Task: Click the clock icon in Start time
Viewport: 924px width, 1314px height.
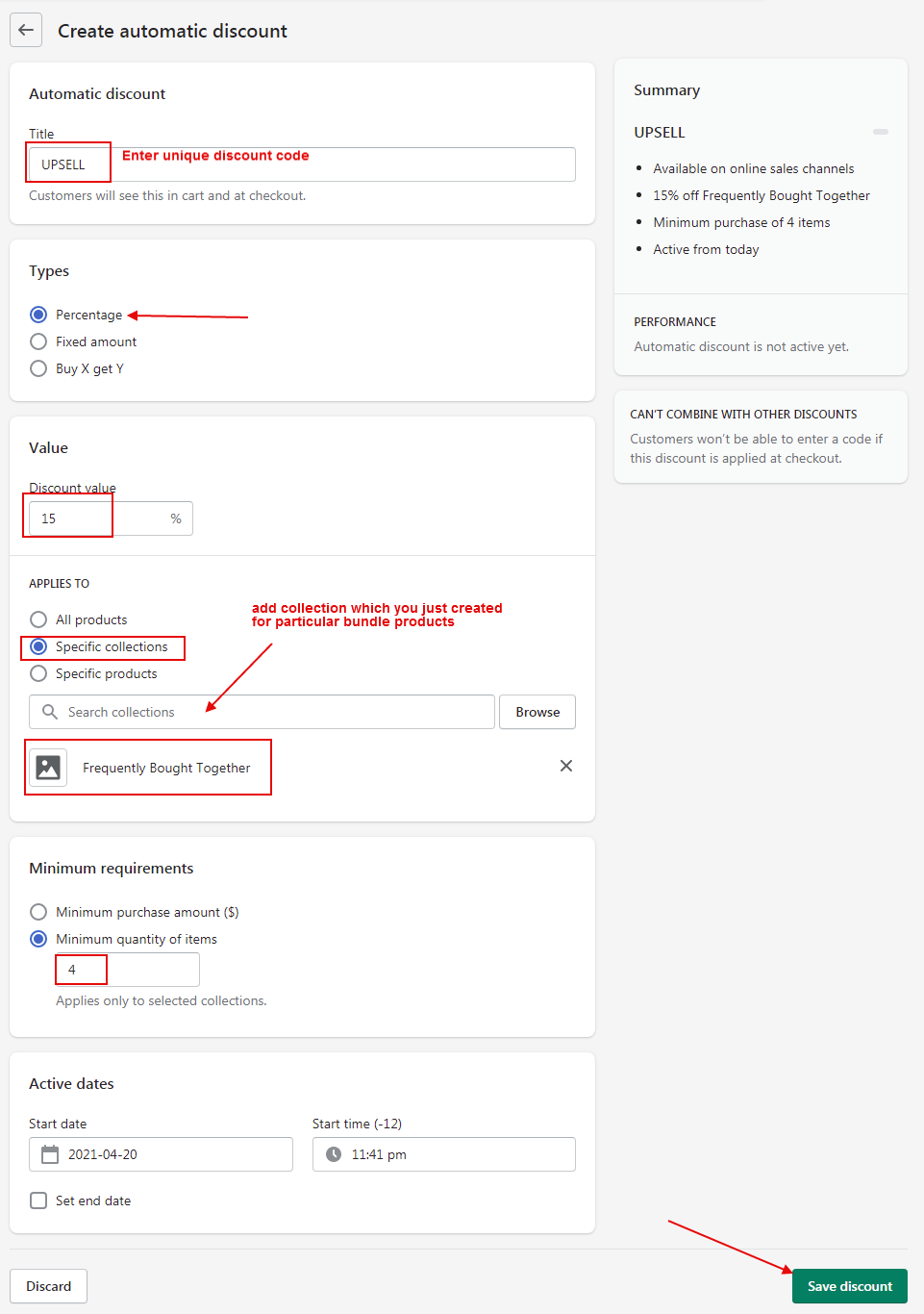Action: [334, 1154]
